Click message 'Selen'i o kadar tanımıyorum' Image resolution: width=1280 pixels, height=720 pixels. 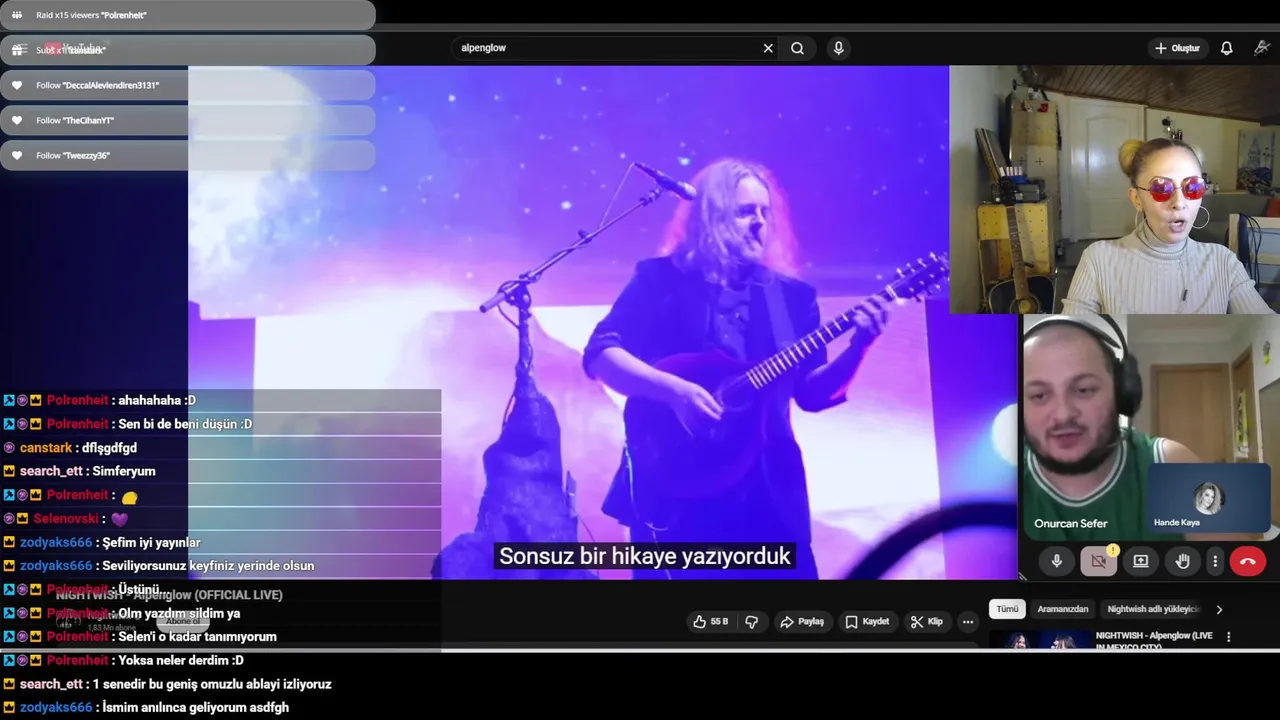197,637
